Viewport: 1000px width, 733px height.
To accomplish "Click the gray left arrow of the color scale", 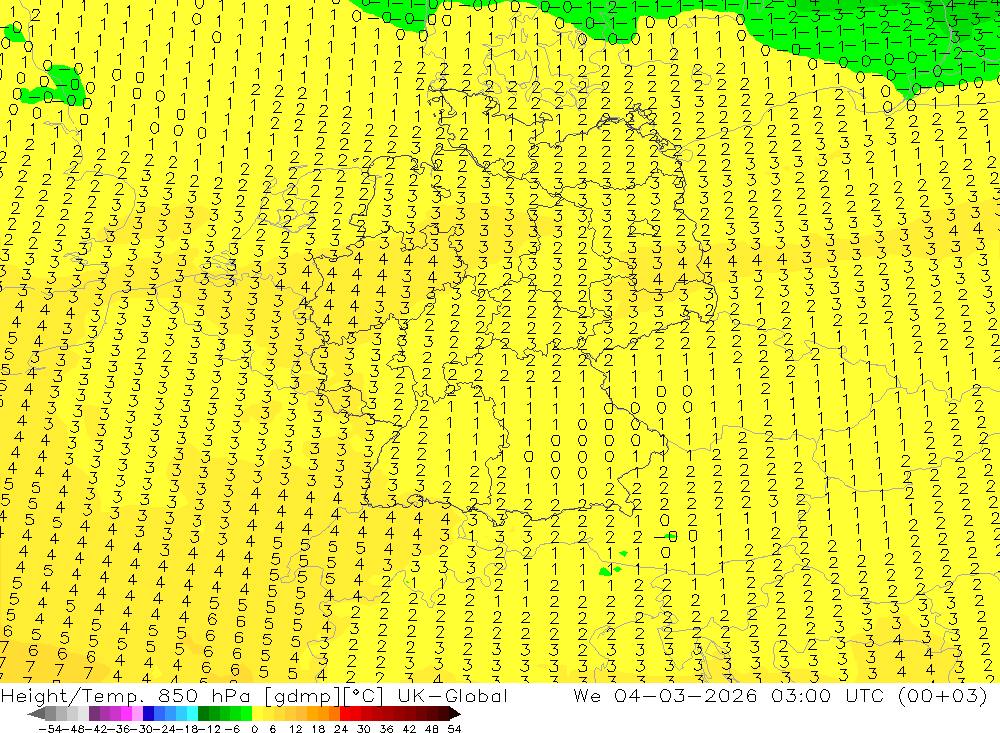I will click(36, 713).
